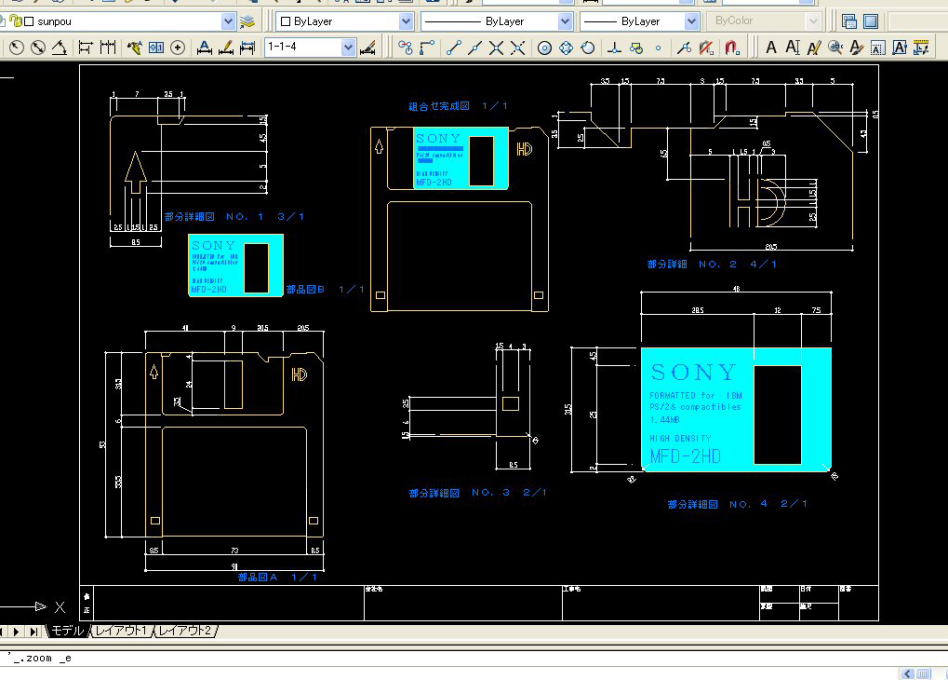Click the horizontal scrollbar left arrow

906,673
